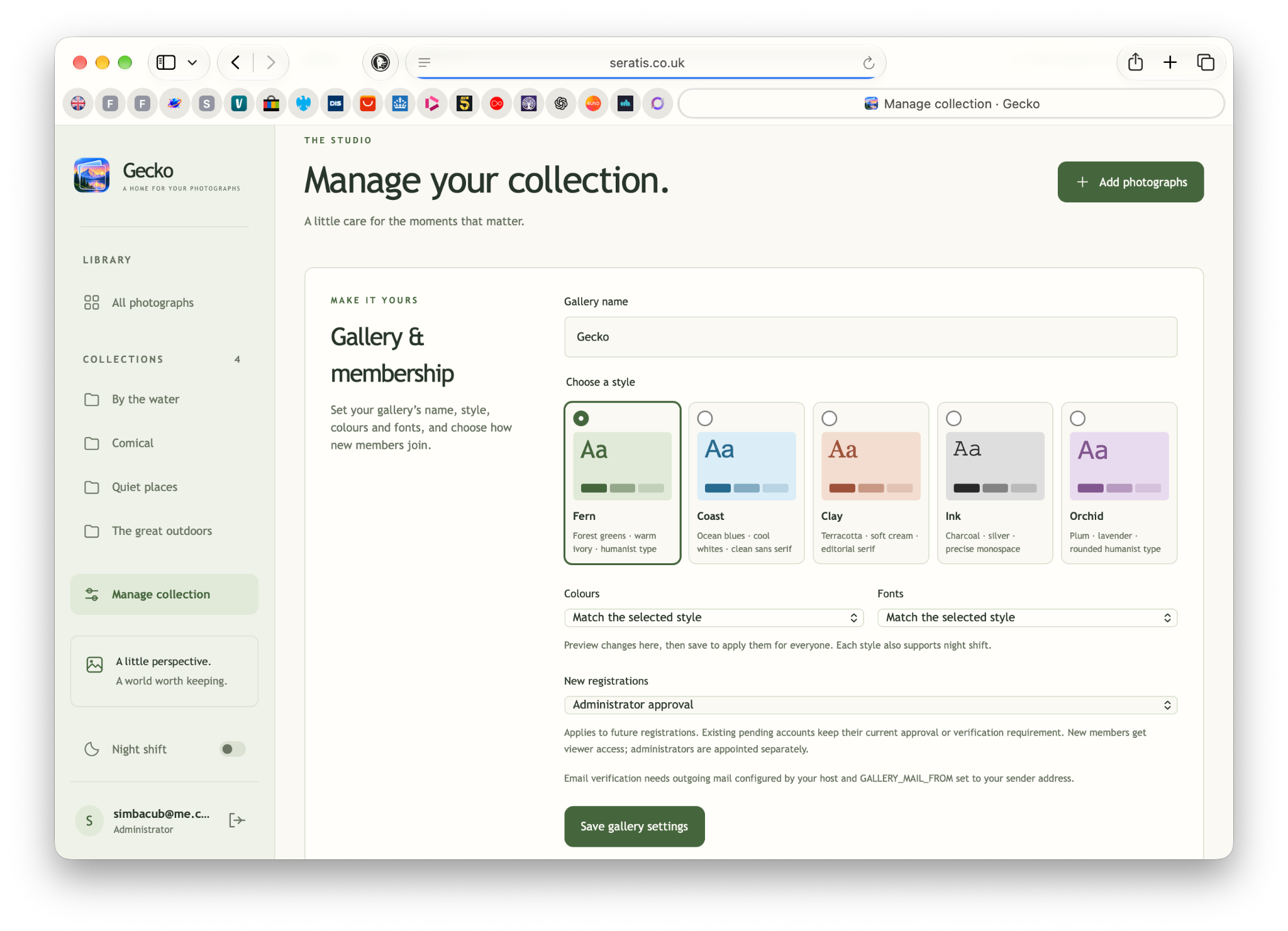Show the tab overview icon
The height and width of the screenshot is (931, 1288).
click(x=1206, y=62)
